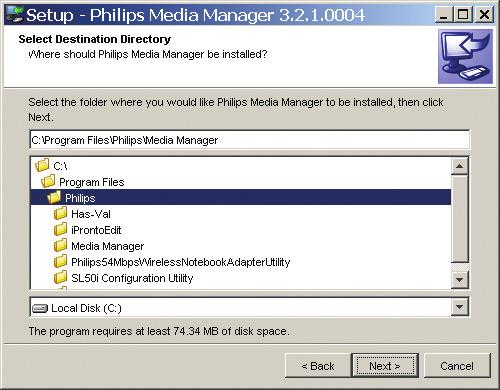
Task: Click the installer computer graphic in header
Action: click(465, 56)
